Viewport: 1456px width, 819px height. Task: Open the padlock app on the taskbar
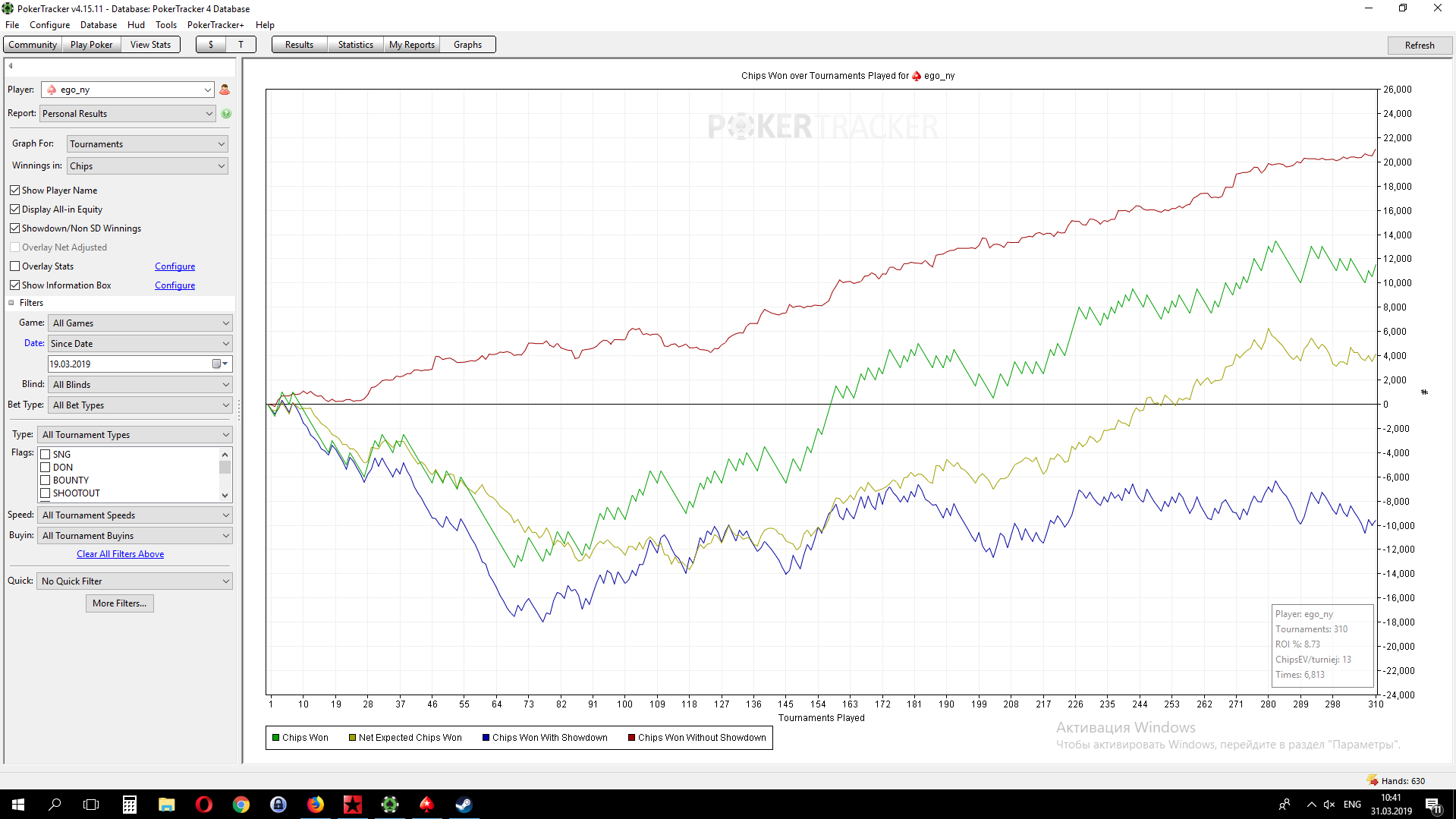tap(278, 805)
